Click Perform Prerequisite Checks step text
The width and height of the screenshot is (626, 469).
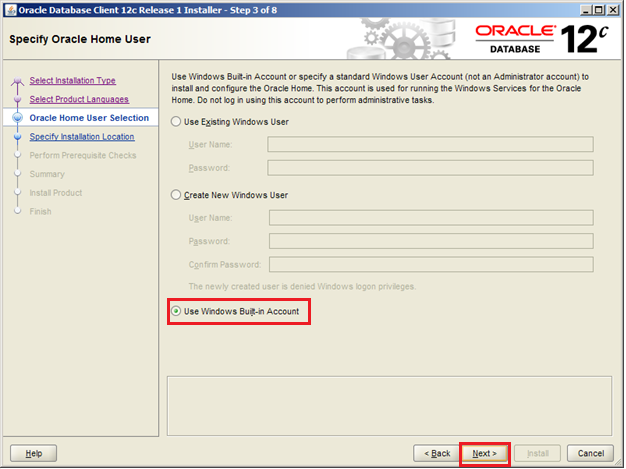click(x=83, y=155)
